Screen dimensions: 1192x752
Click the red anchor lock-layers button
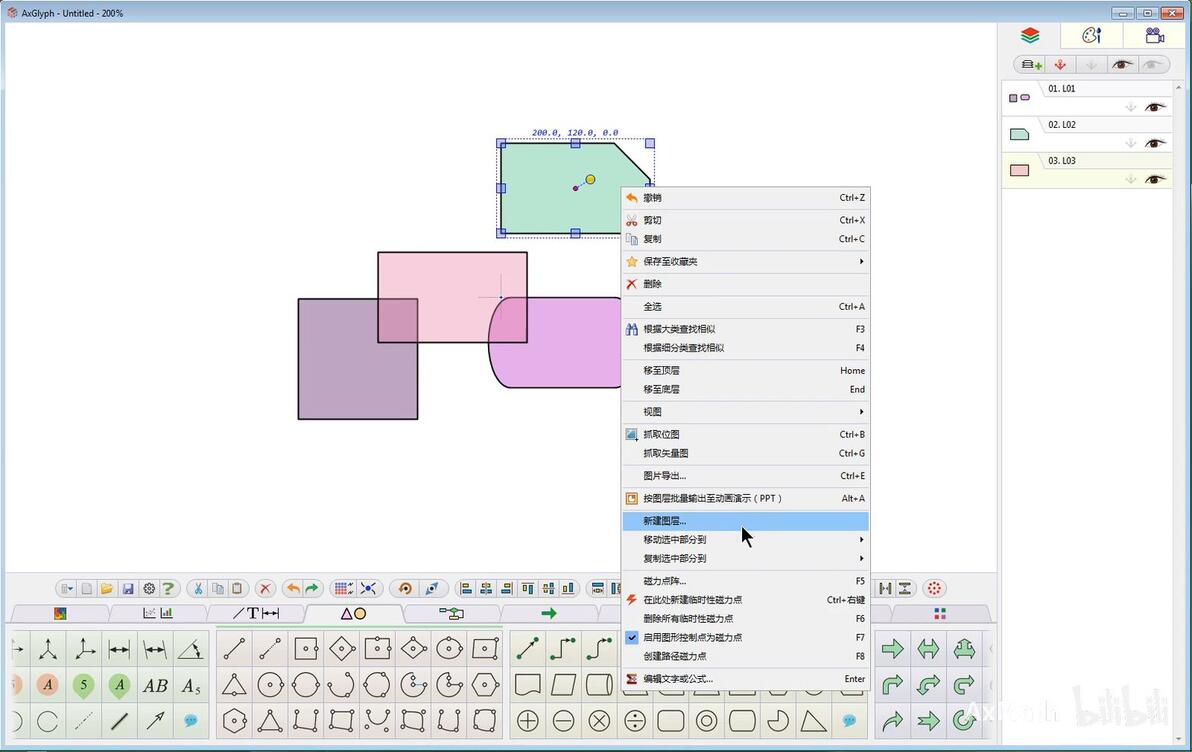(x=1060, y=65)
